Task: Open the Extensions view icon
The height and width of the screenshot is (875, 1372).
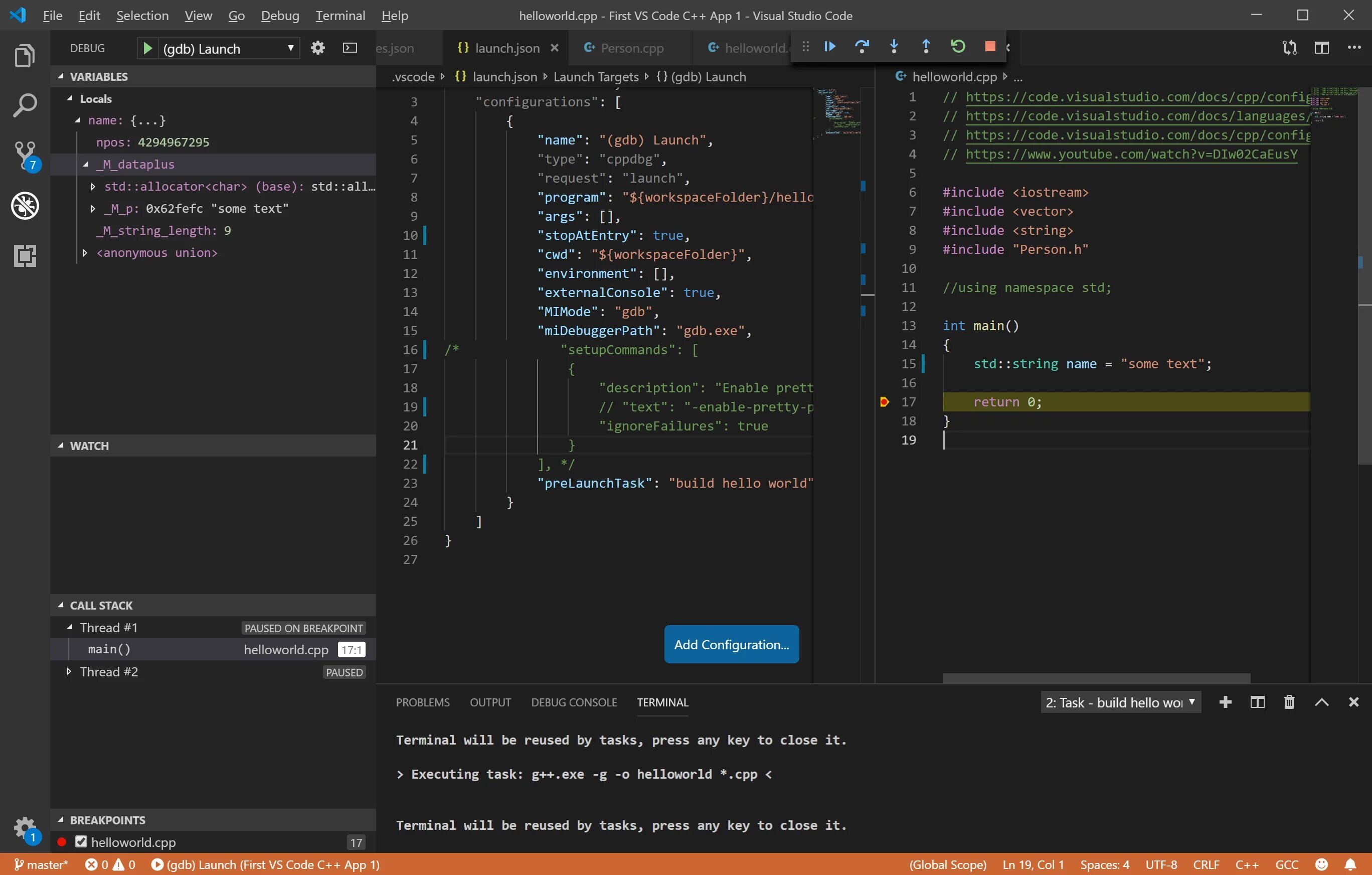Action: (25, 255)
